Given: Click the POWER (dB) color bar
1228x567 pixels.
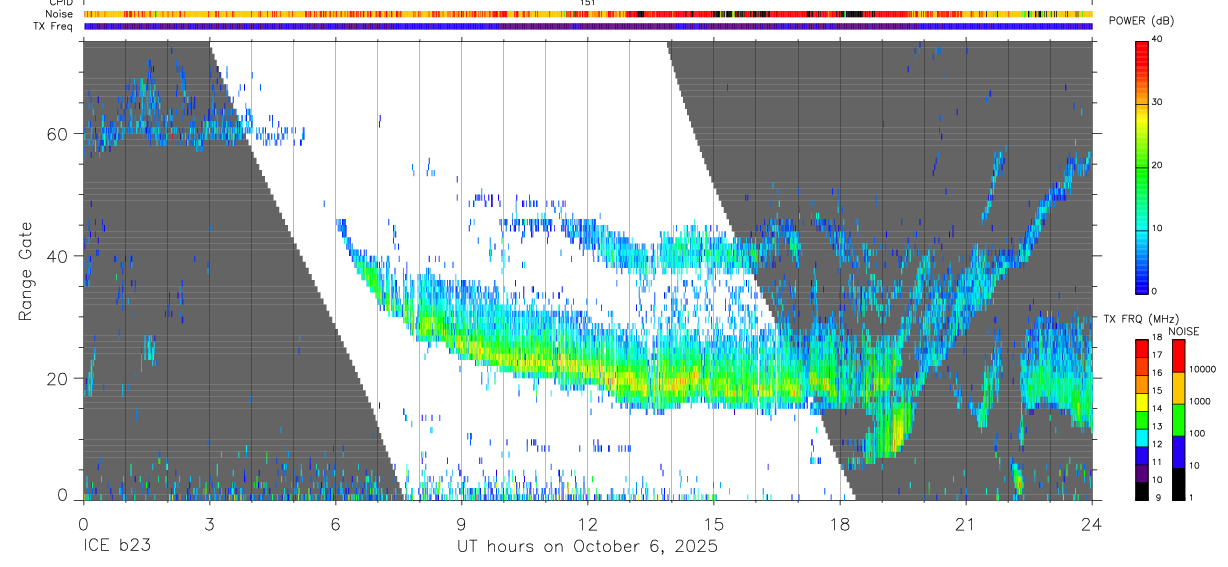Looking at the screenshot, I should 1143,166.
